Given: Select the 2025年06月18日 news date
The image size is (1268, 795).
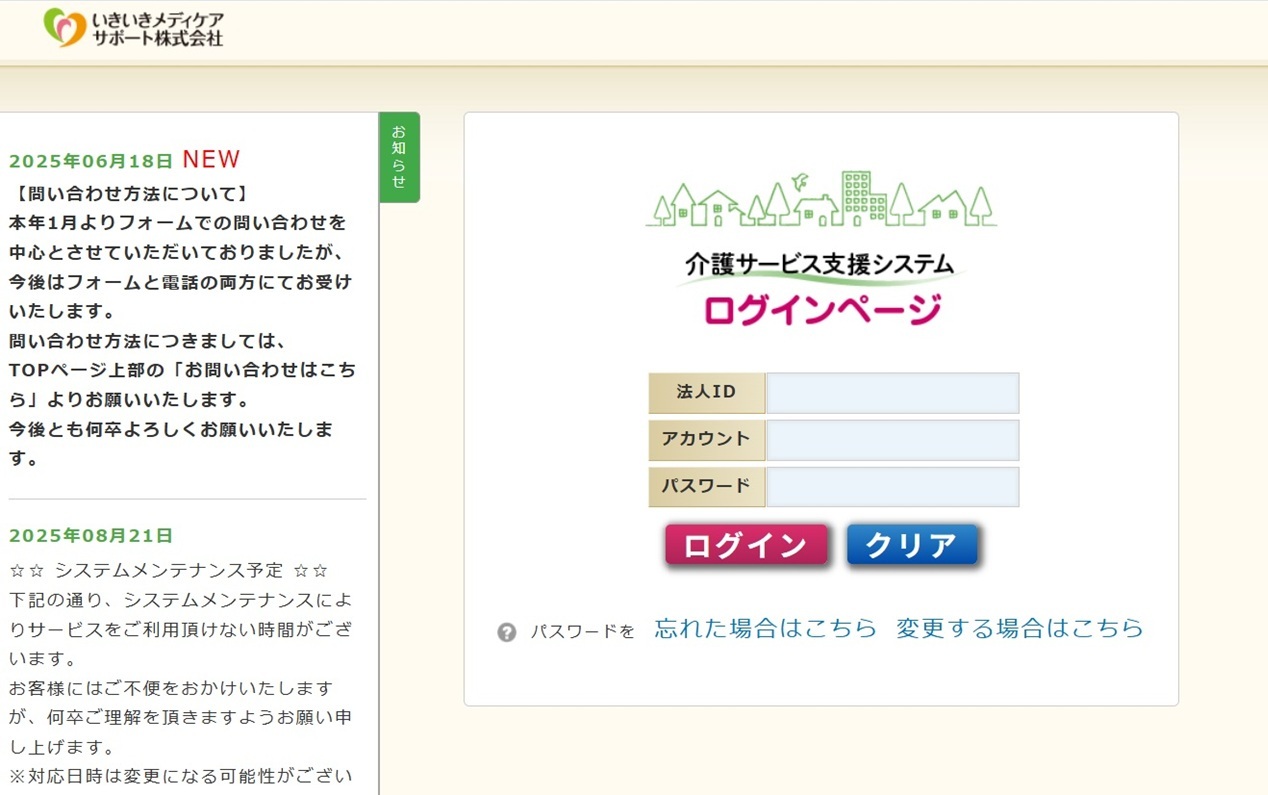Looking at the screenshot, I should pyautogui.click(x=91, y=161).
